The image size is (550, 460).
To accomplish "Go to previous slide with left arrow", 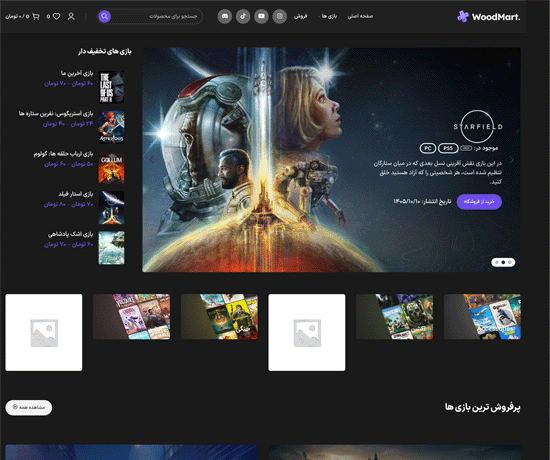I will tap(152, 160).
